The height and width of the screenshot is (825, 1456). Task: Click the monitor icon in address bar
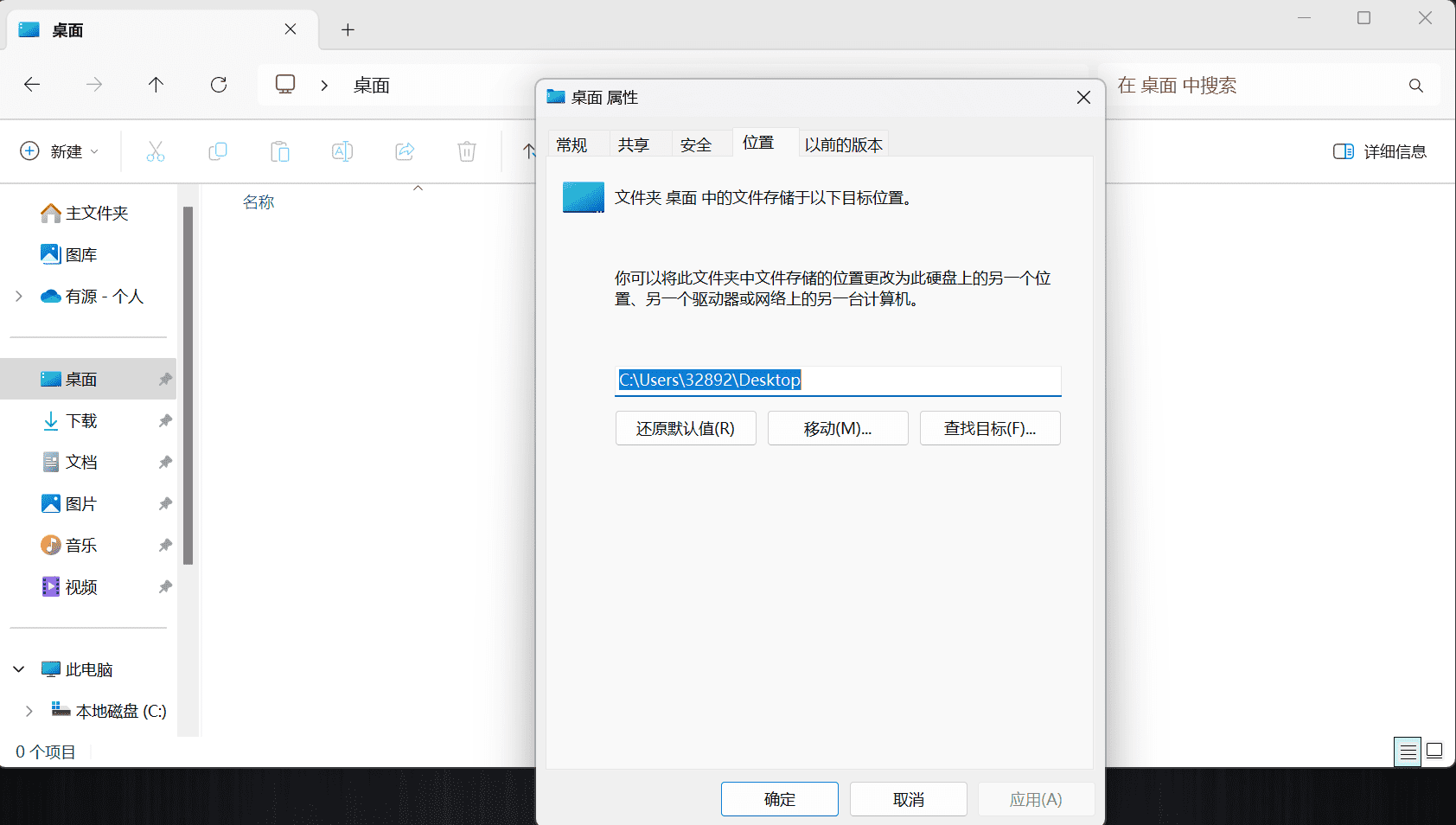coord(285,85)
